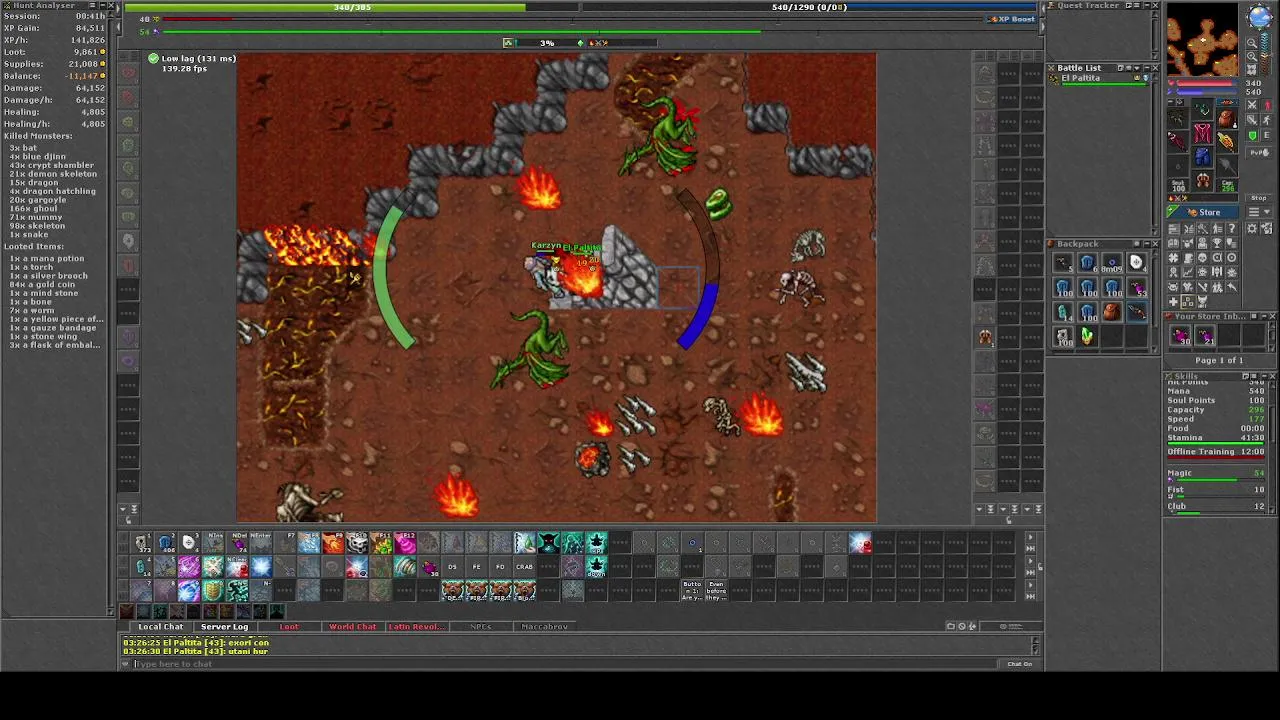The height and width of the screenshot is (720, 1280).
Task: Minimize the Your Store Inbox panel
Action: click(x=1264, y=316)
